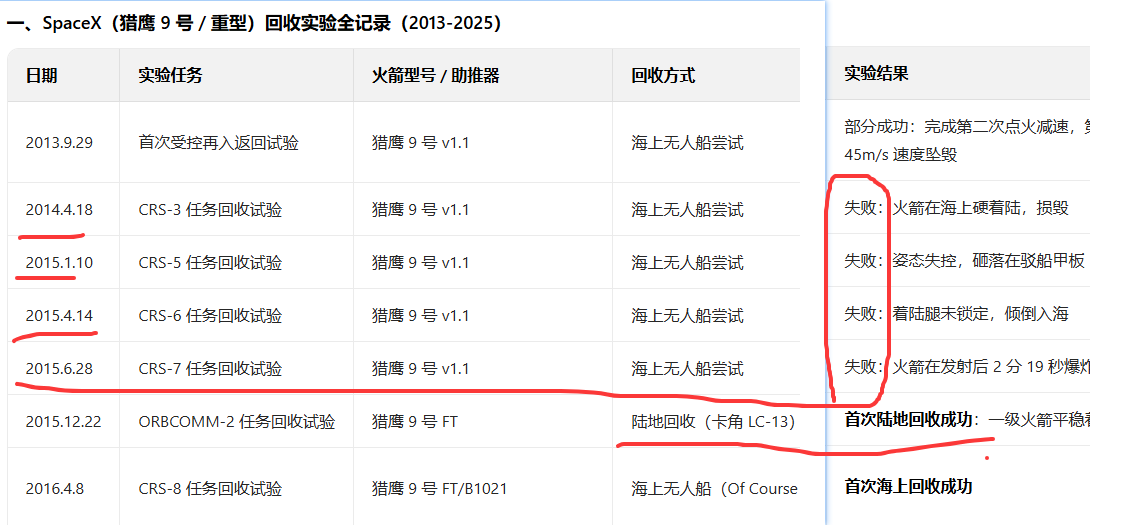Click the 部分成功 result for 2013.9.29
Screen dimensions: 1145x525
click(x=966, y=141)
